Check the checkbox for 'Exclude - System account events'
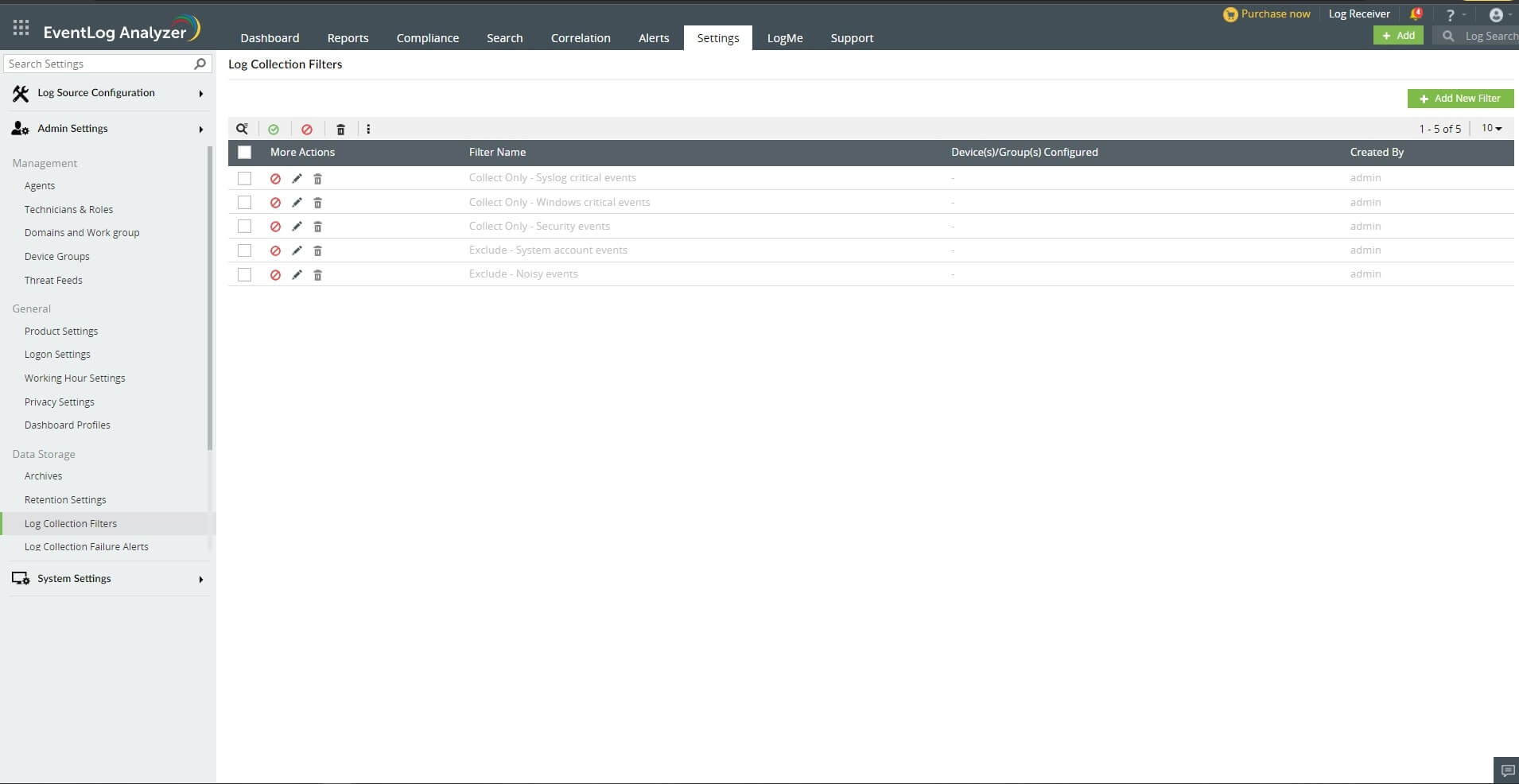Image resolution: width=1519 pixels, height=784 pixels. point(244,250)
